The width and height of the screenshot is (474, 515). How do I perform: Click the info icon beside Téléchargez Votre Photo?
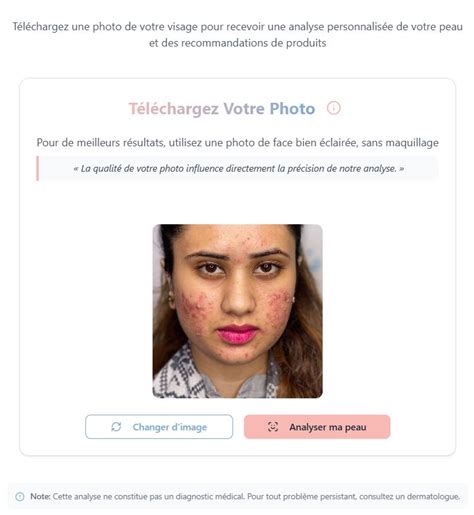tap(333, 108)
